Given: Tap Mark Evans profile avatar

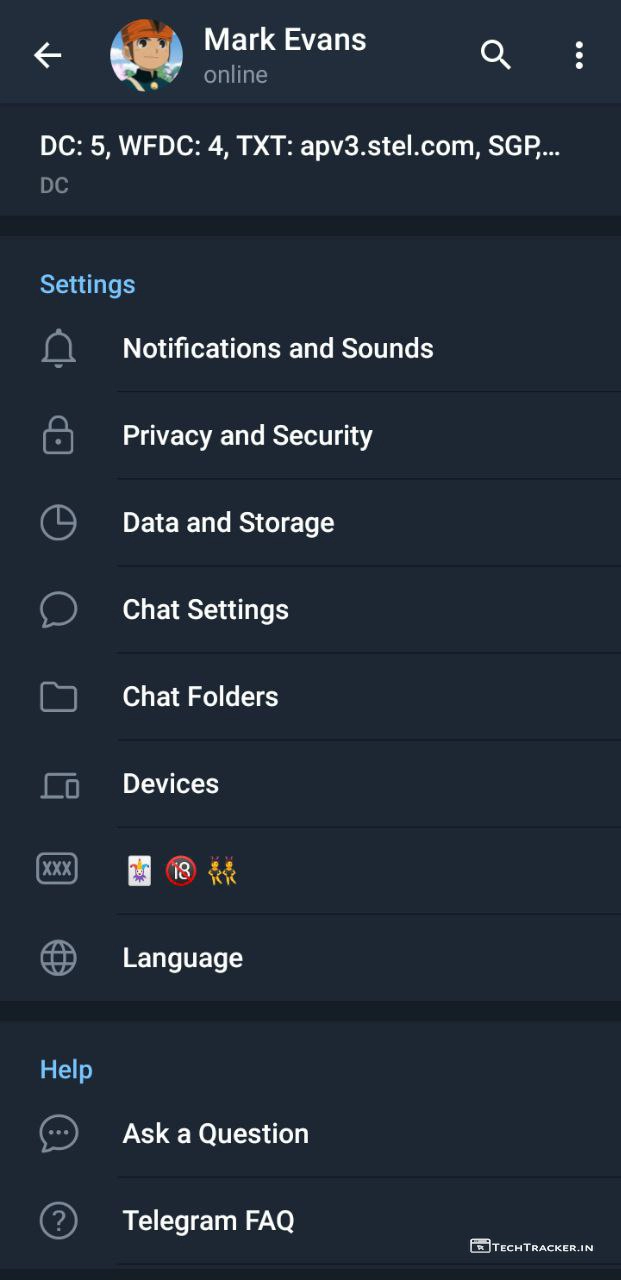Looking at the screenshot, I should 146,56.
